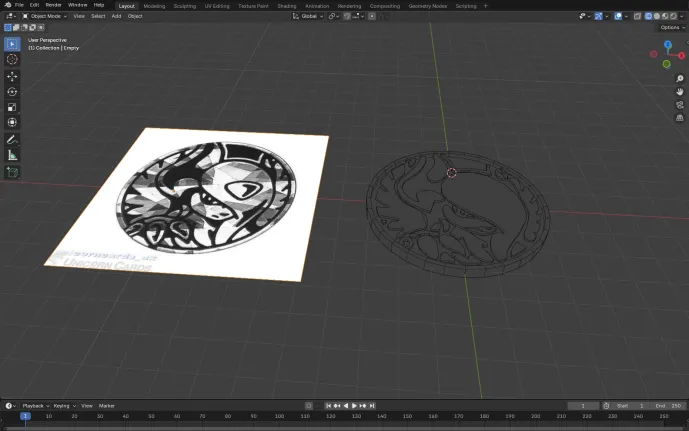Screen dimensions: 689x431
Task: Open the Add menu in viewport header
Action: [x=116, y=16]
